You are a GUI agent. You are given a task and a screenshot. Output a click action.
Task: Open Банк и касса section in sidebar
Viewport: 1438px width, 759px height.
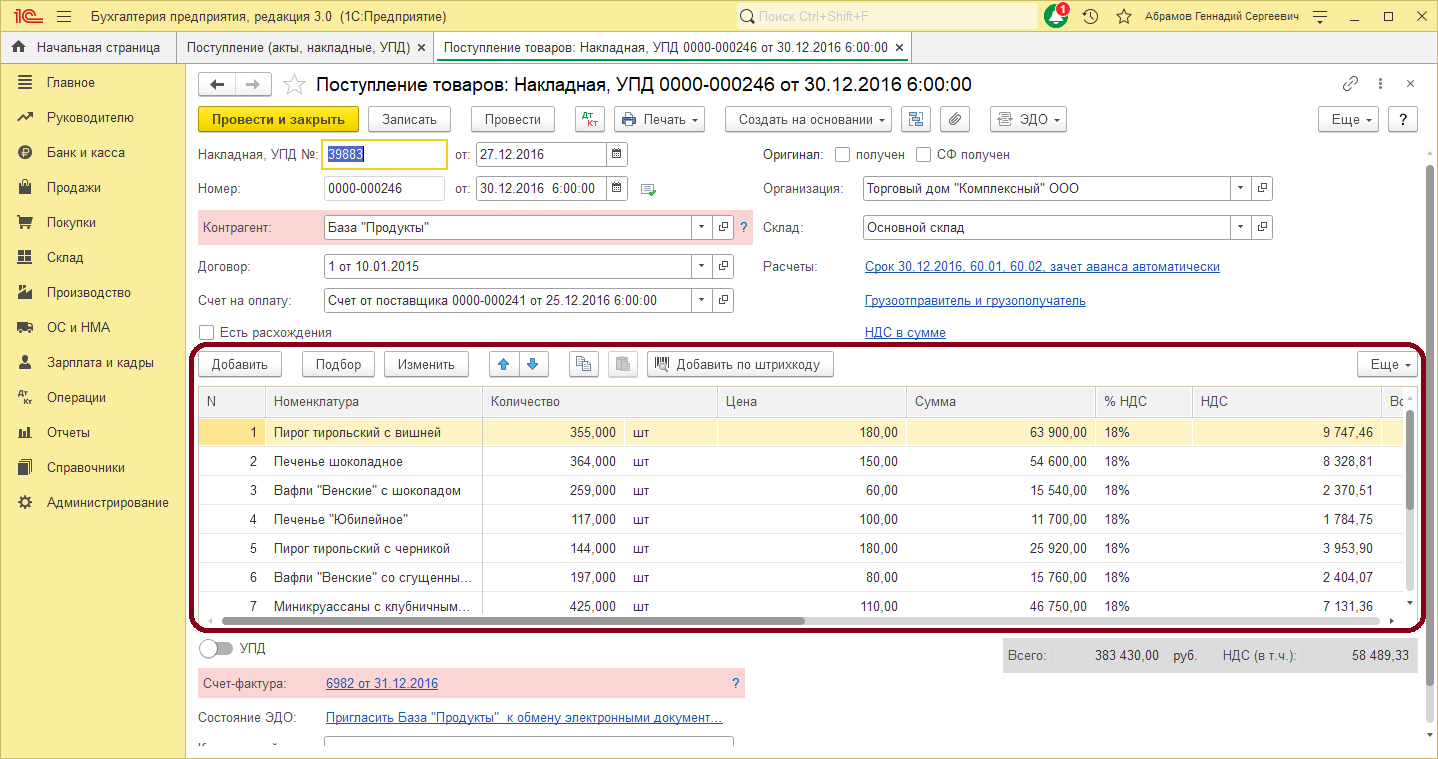click(85, 152)
